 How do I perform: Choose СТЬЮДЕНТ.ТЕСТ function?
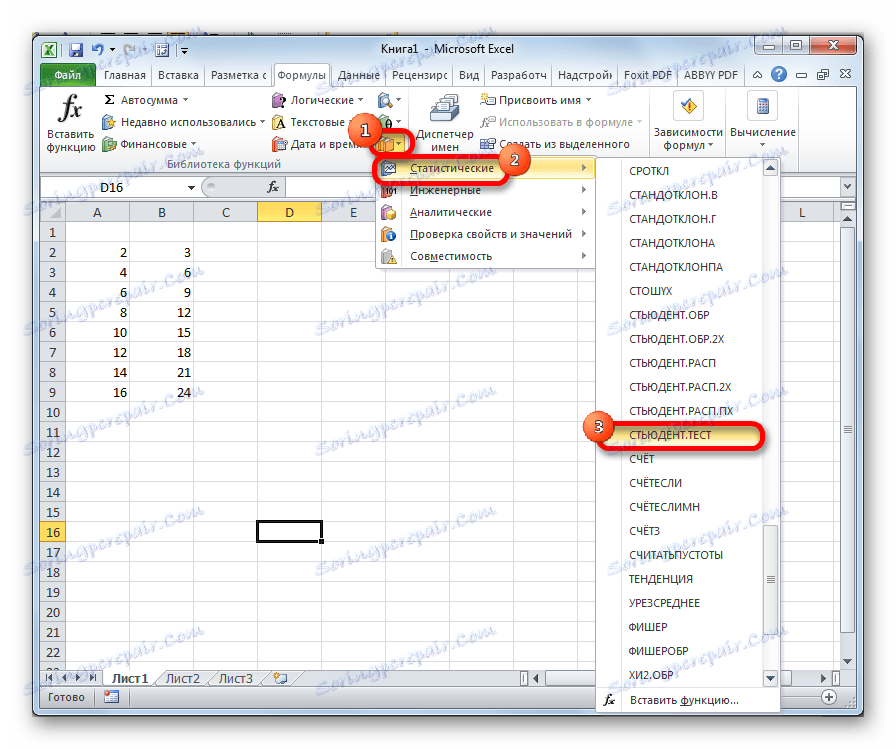pos(680,435)
